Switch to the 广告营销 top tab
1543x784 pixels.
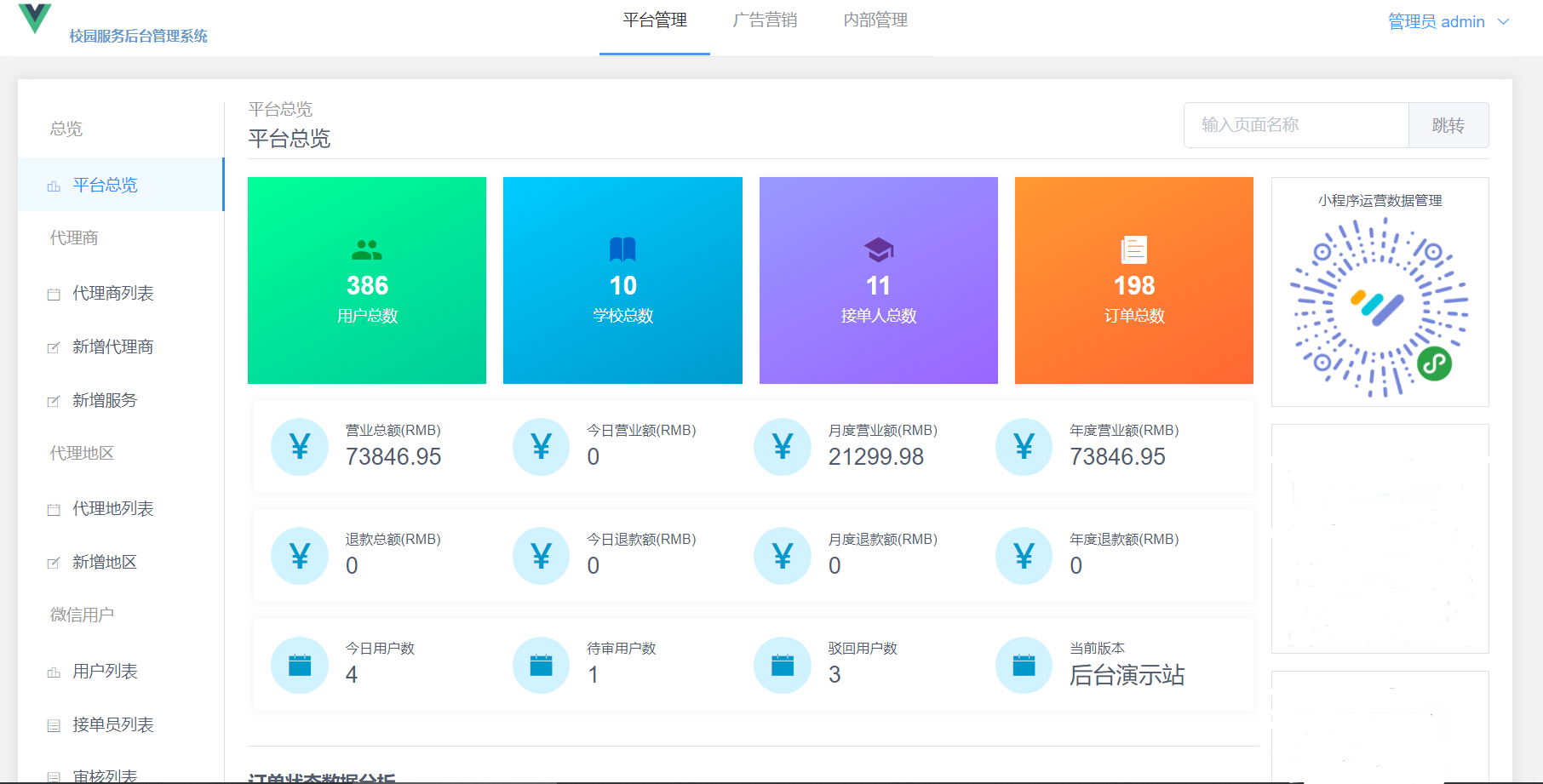point(765,20)
